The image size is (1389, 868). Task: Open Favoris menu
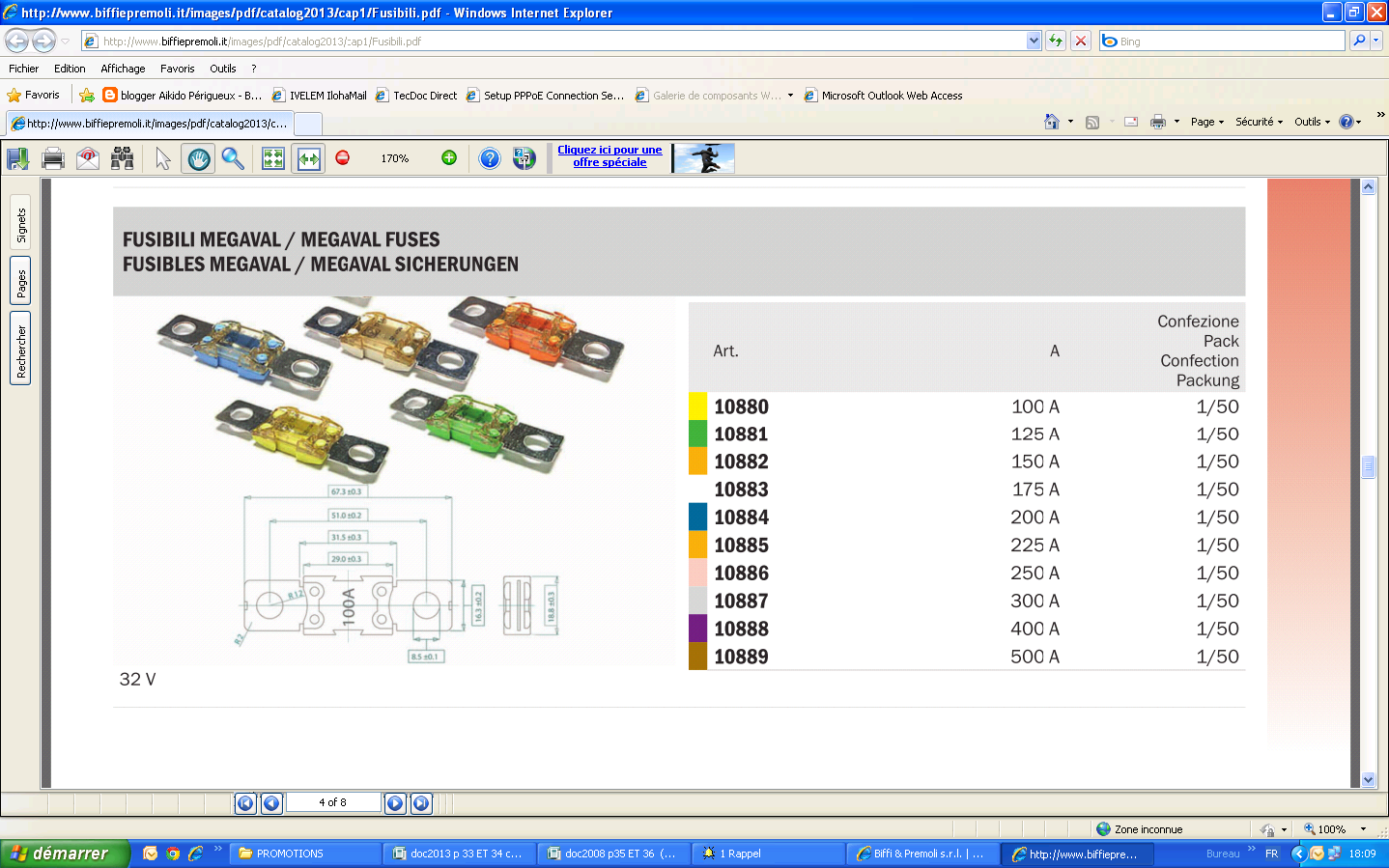pos(177,69)
